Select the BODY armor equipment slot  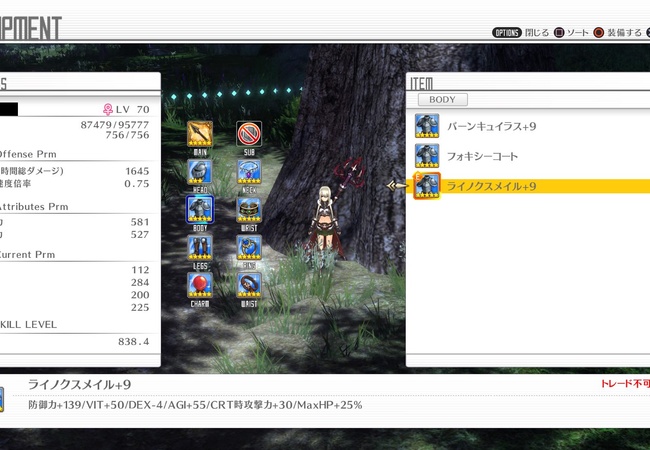(200, 209)
